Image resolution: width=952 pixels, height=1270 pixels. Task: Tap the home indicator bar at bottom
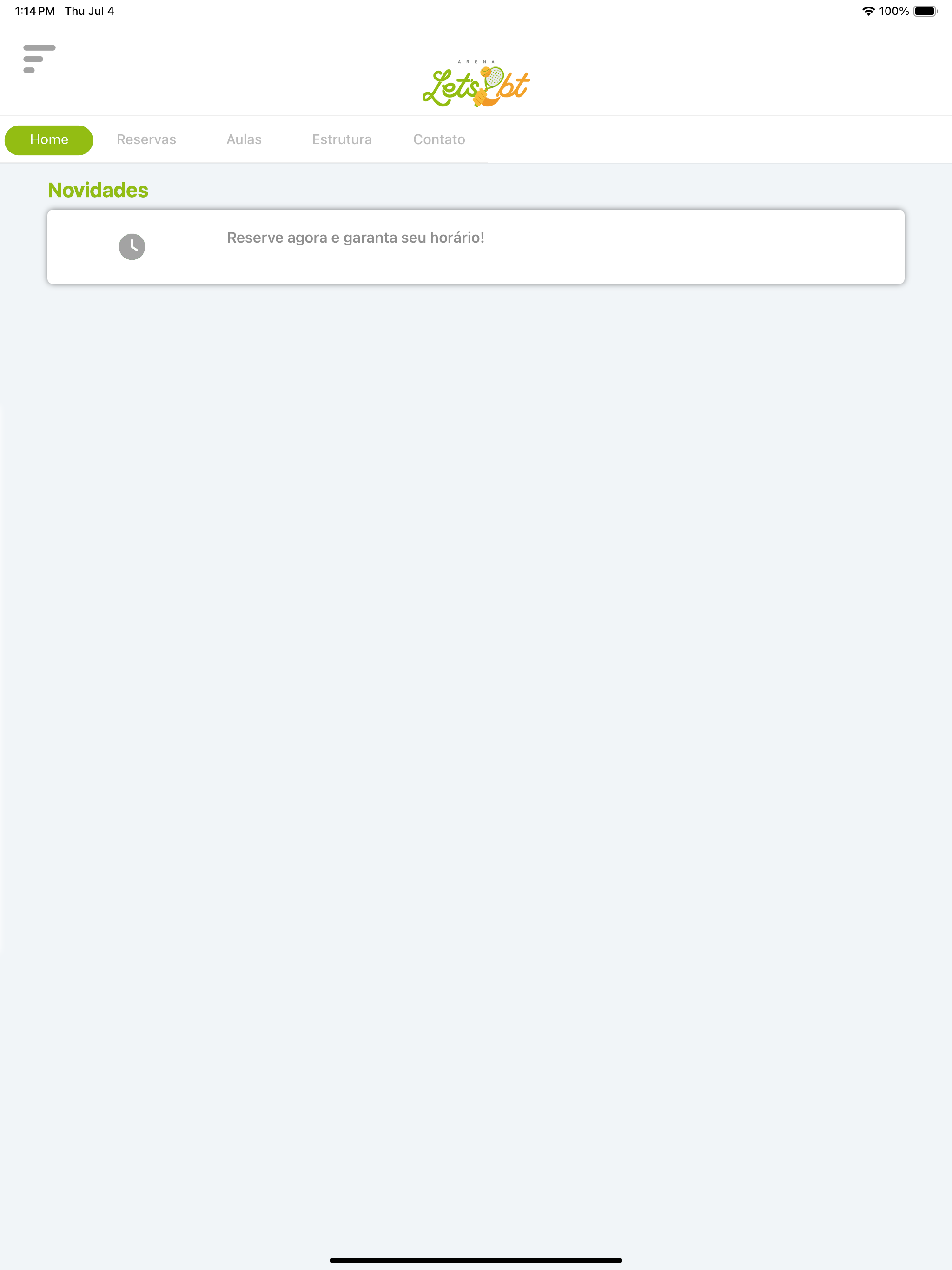coord(476,1260)
